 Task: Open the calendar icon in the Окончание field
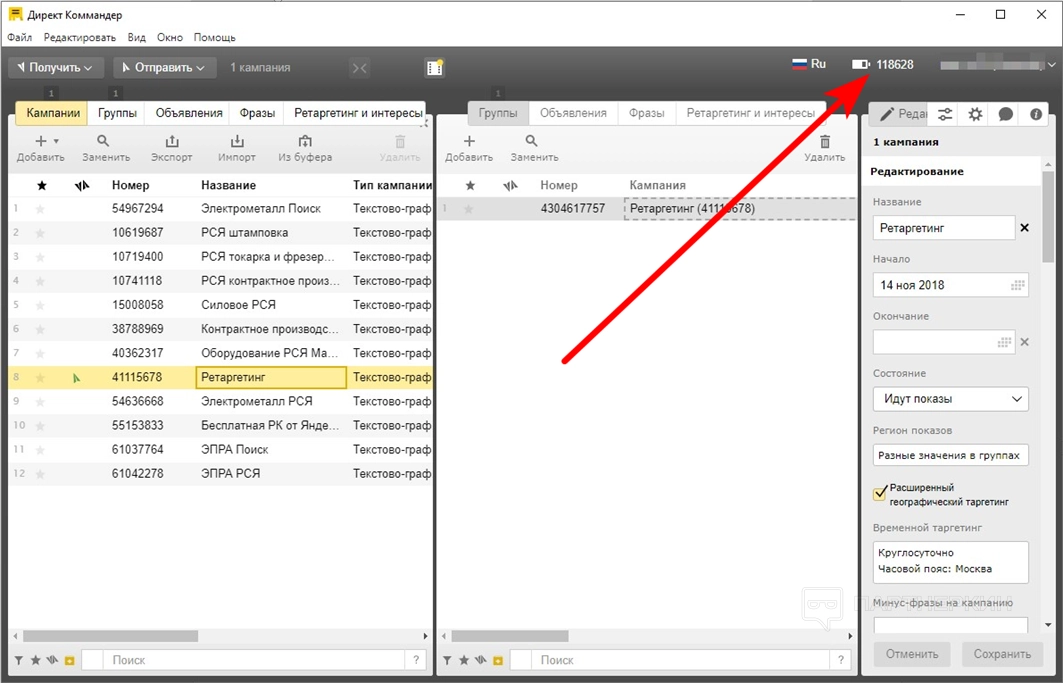[1005, 343]
